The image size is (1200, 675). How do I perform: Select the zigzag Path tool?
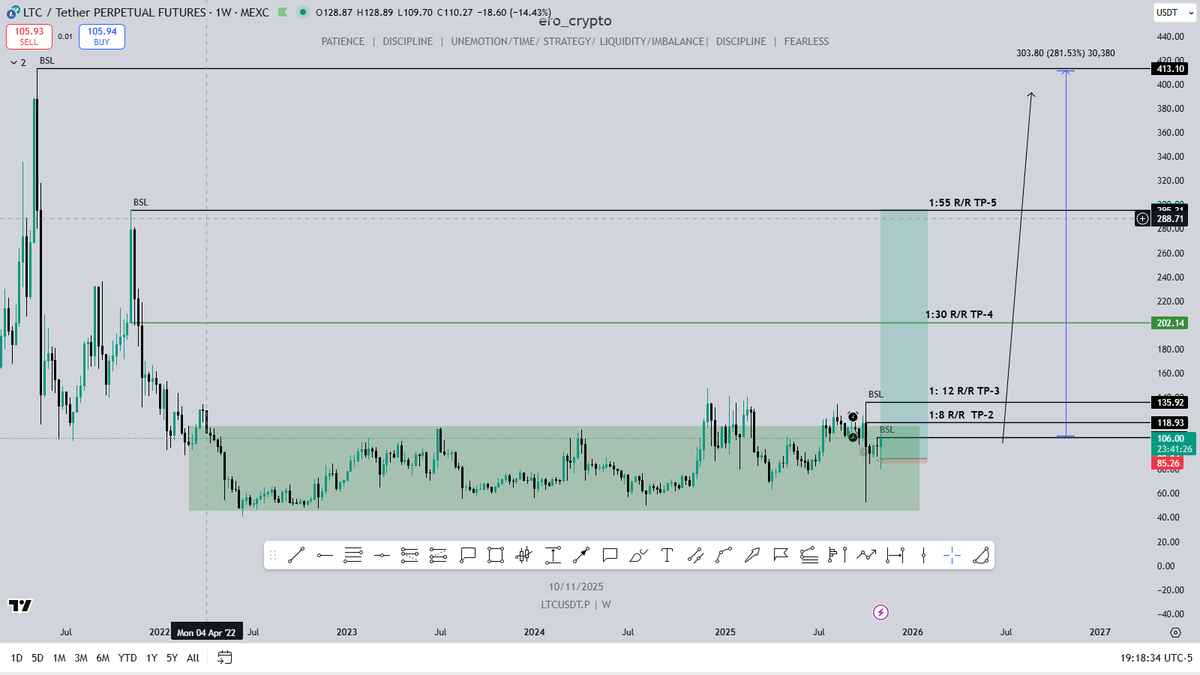click(x=867, y=555)
